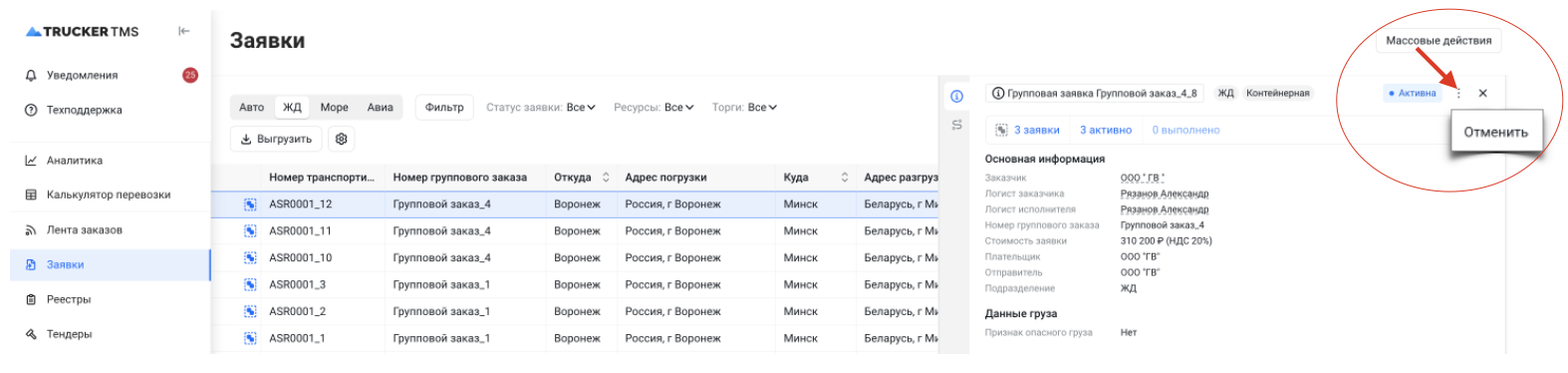
Task: Select the Авиа transport tab
Action: tap(381, 108)
